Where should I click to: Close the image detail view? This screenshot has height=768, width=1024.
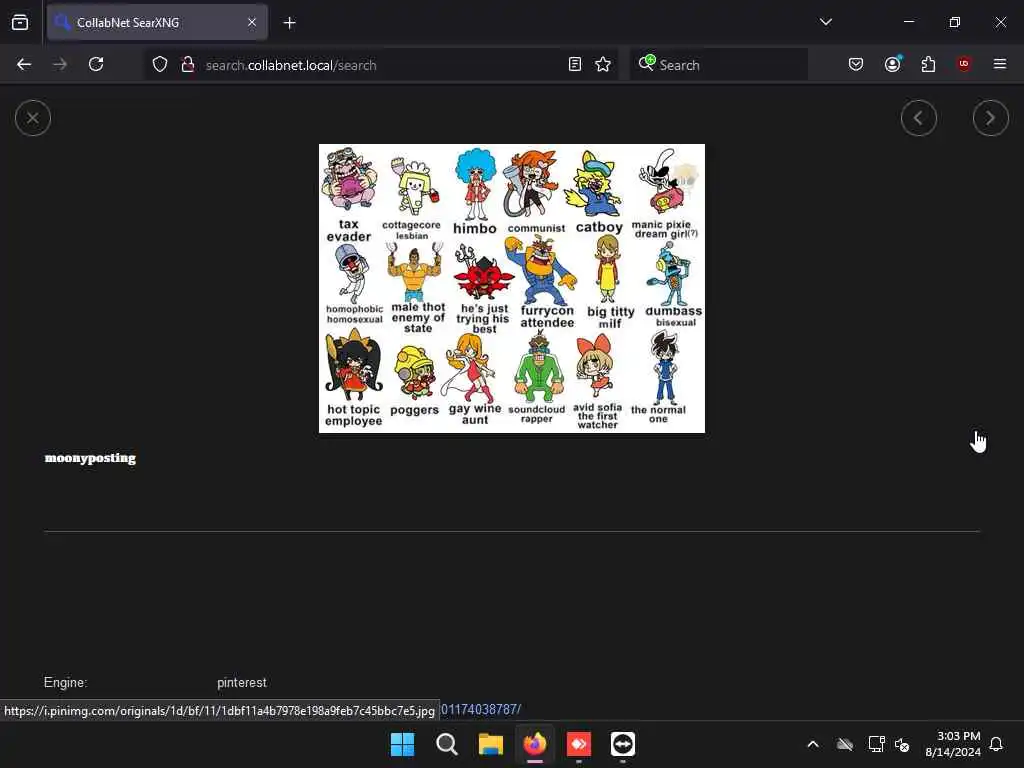[33, 118]
